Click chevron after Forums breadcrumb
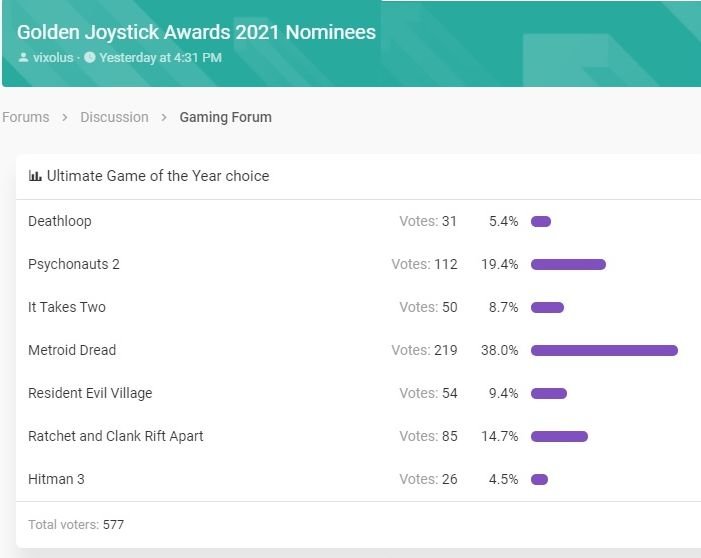Viewport: 701px width, 558px height. coord(65,117)
